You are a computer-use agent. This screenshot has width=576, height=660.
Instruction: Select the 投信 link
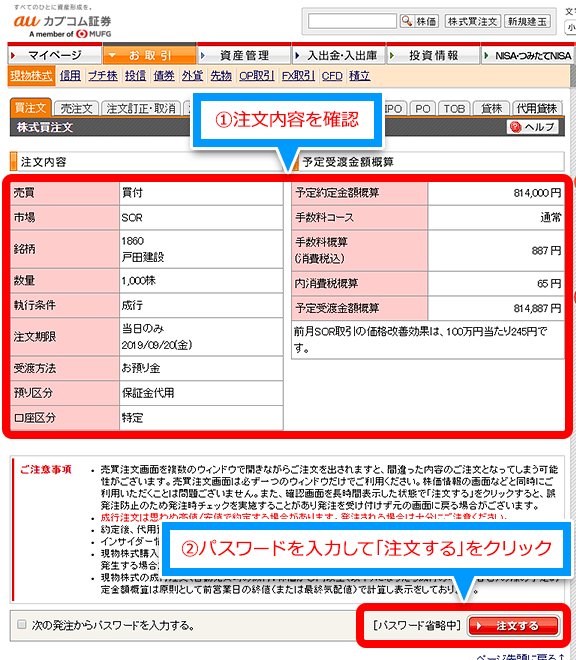click(135, 76)
